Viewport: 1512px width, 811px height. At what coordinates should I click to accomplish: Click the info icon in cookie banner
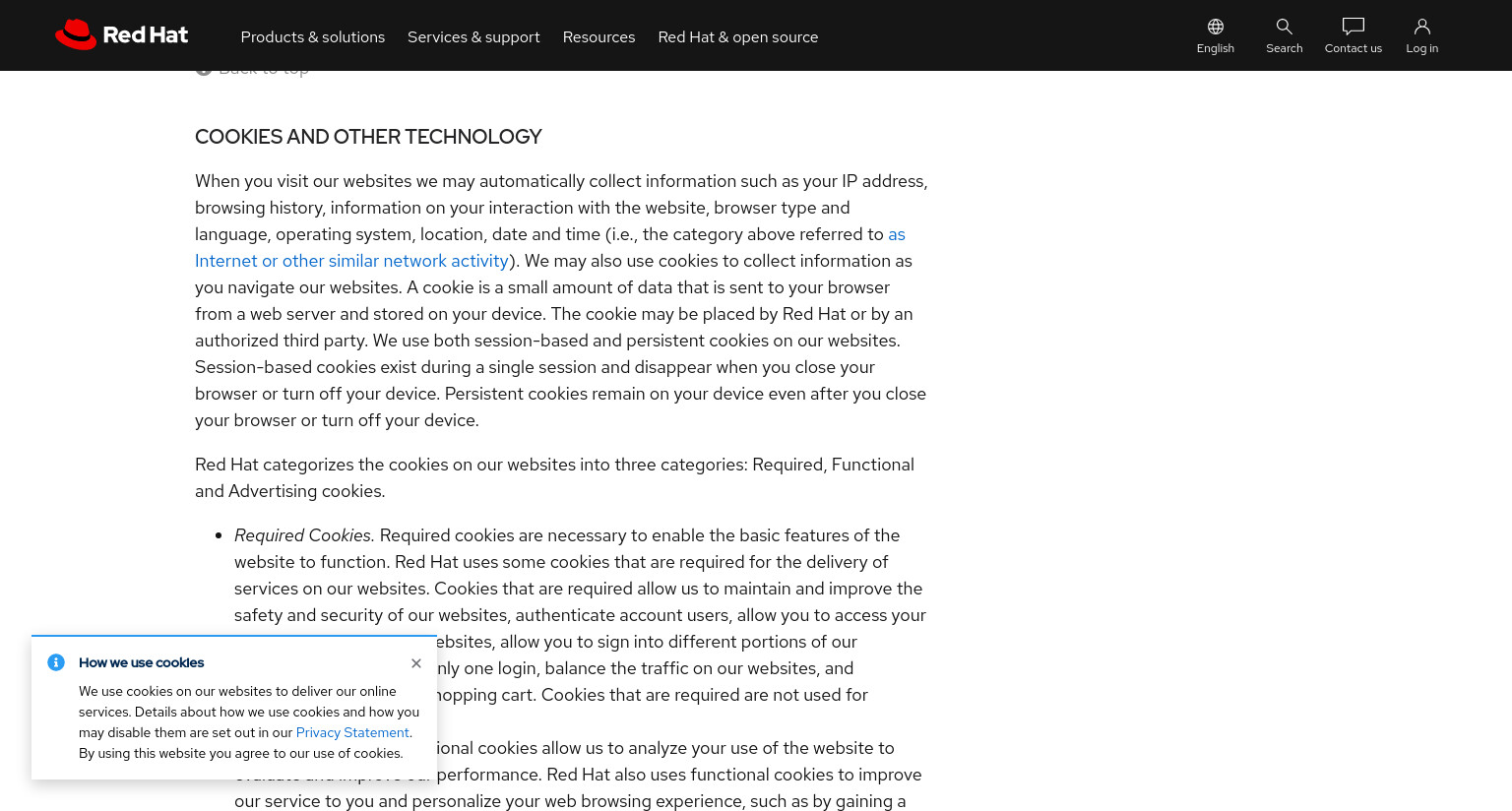click(x=56, y=662)
